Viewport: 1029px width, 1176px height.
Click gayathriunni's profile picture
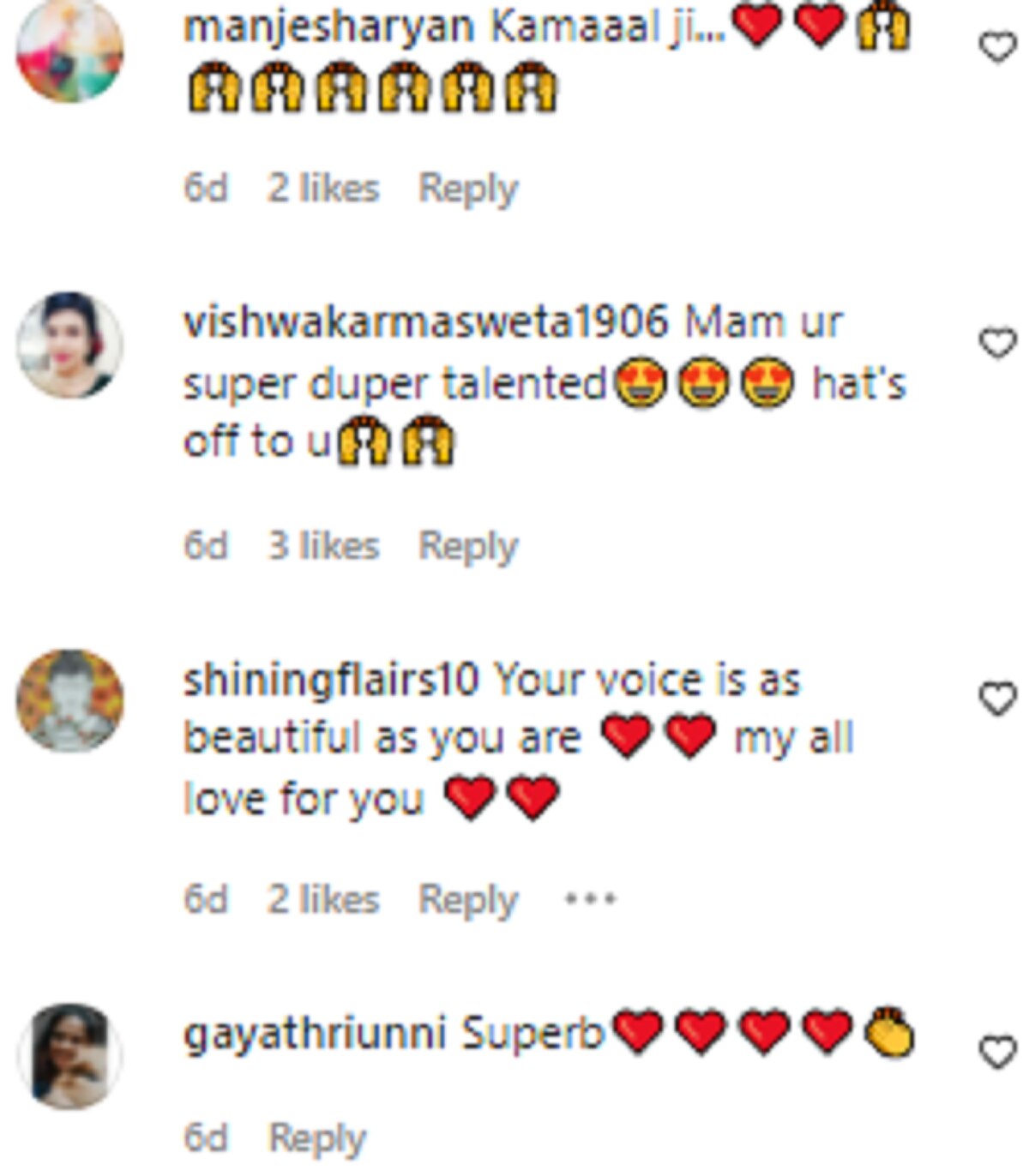[x=70, y=1056]
